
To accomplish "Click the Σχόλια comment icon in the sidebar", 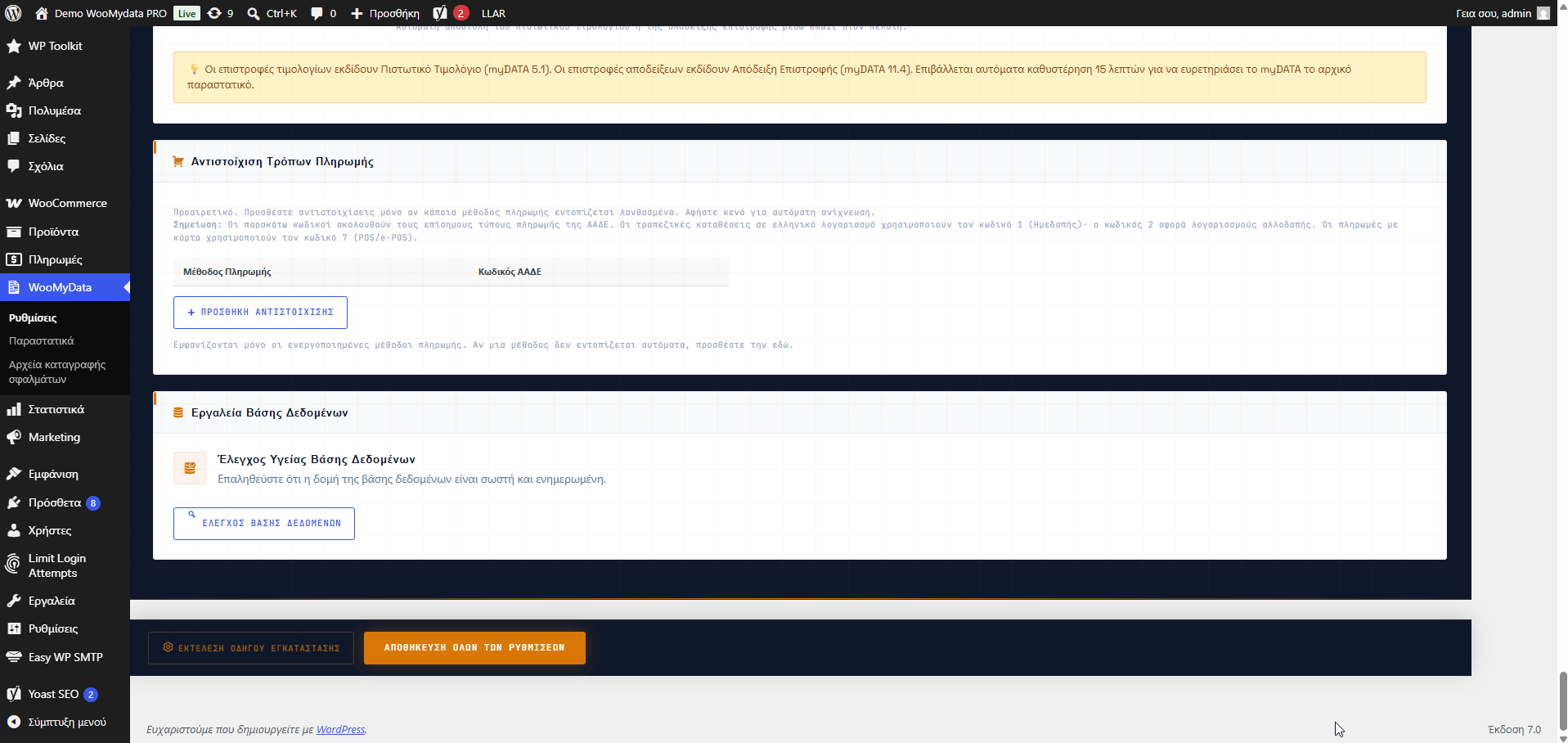I will pyautogui.click(x=14, y=166).
